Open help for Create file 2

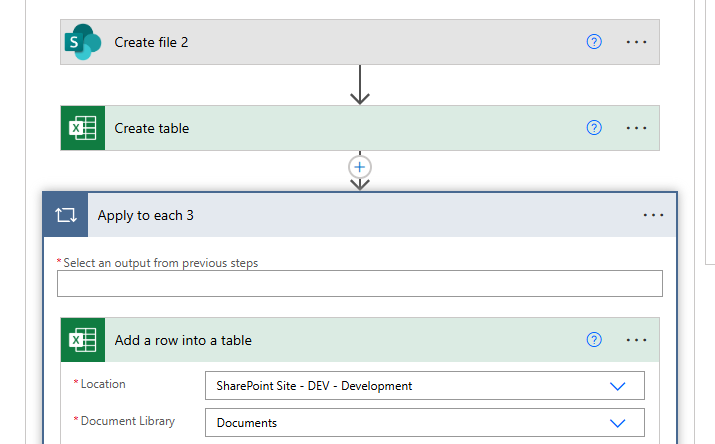[x=594, y=42]
